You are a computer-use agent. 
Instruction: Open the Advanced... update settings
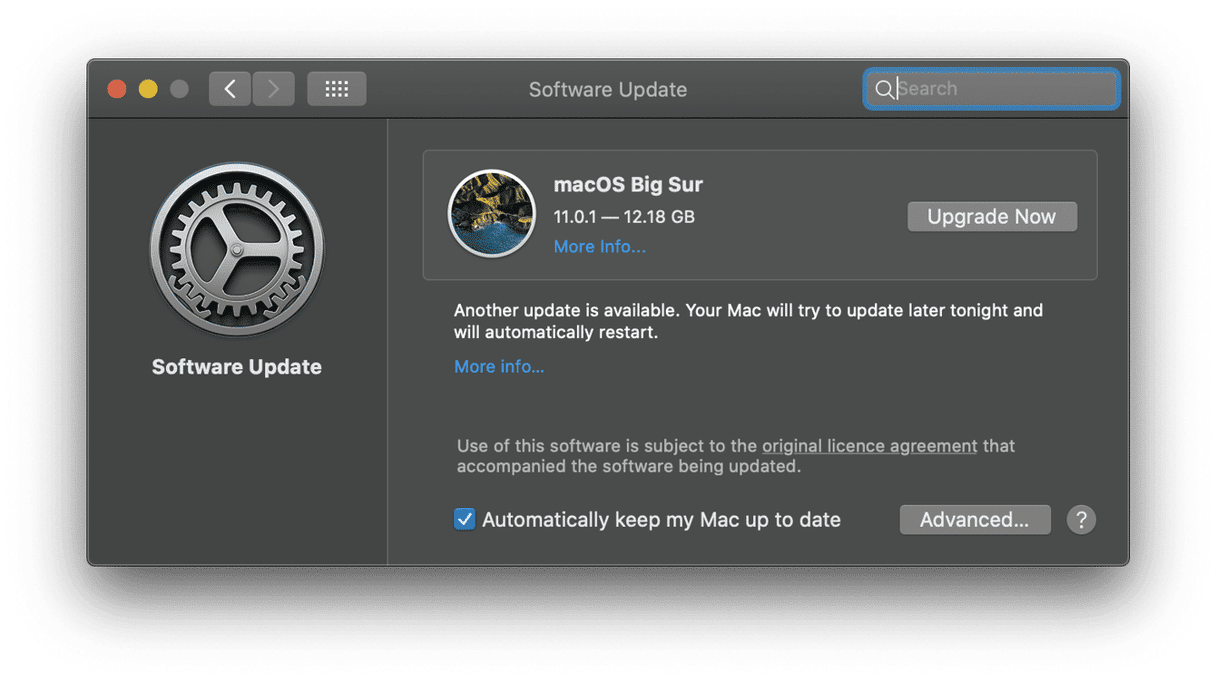tap(974, 519)
